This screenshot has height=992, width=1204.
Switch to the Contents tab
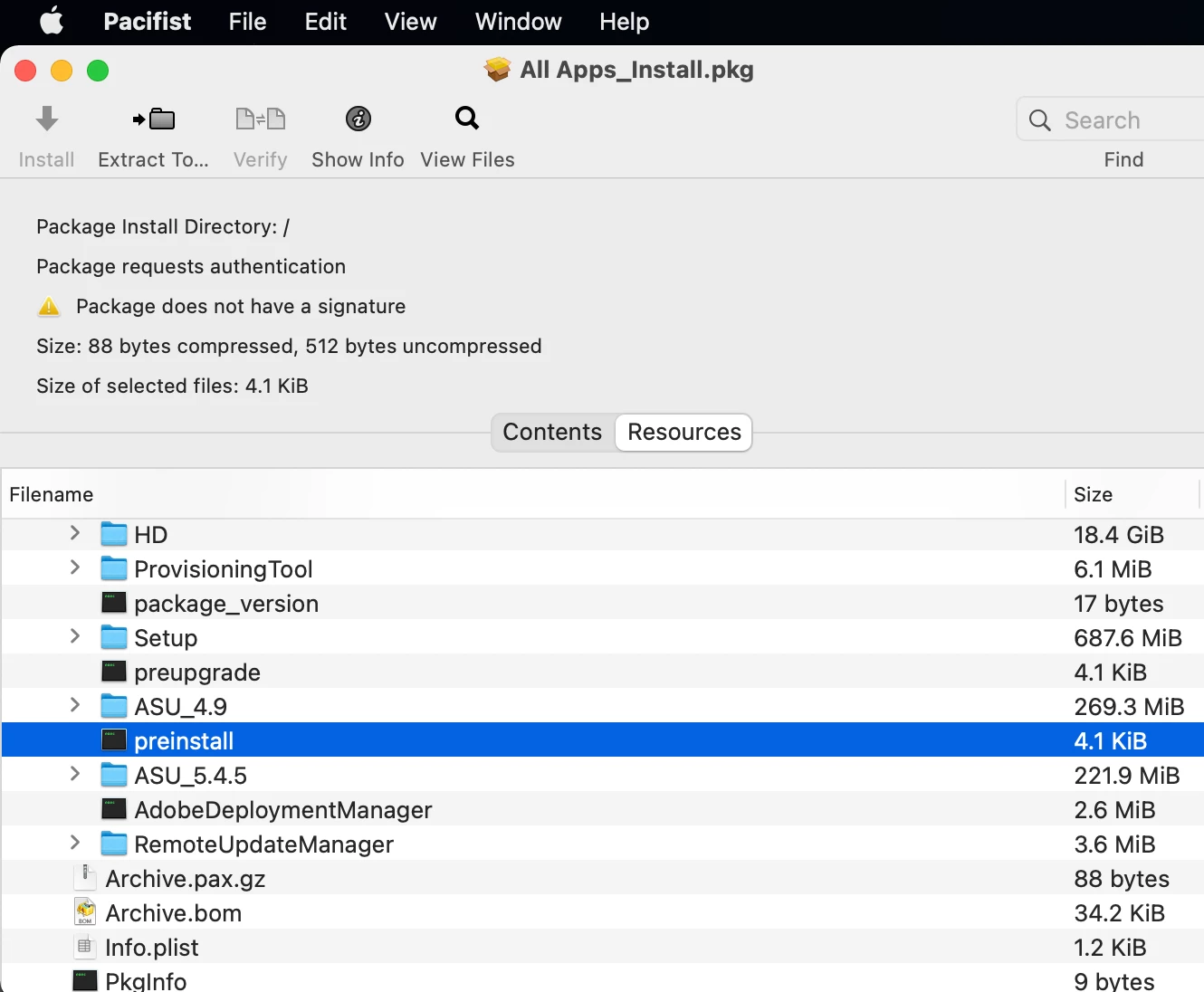pos(552,433)
